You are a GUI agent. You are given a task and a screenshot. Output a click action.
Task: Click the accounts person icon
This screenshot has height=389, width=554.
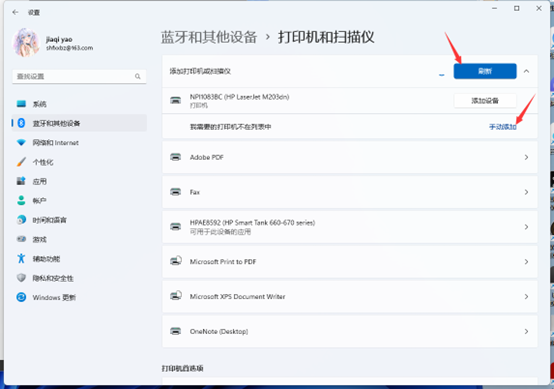pyautogui.click(x=21, y=200)
